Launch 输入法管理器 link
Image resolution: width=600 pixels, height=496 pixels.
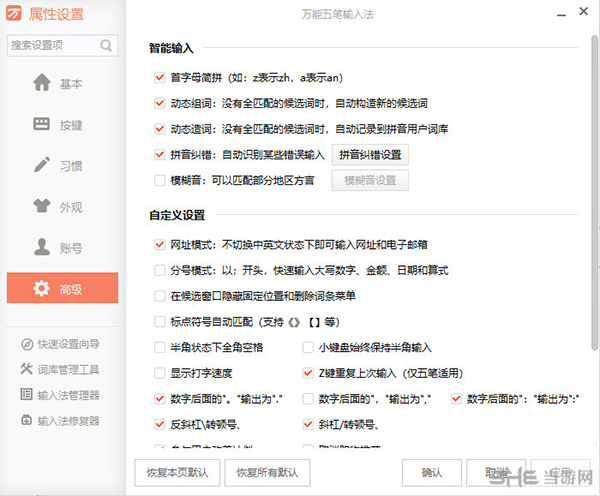click(x=68, y=395)
